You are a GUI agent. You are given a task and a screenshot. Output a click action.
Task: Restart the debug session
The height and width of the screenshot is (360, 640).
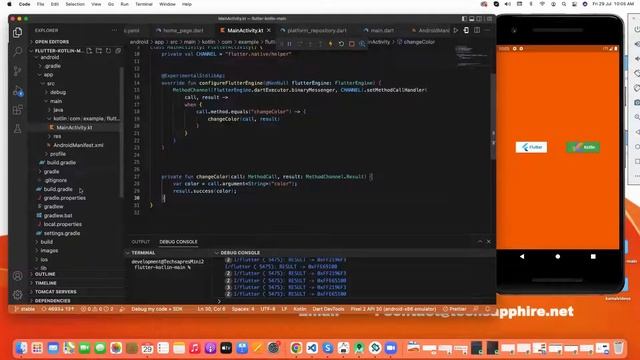click(x=341, y=44)
